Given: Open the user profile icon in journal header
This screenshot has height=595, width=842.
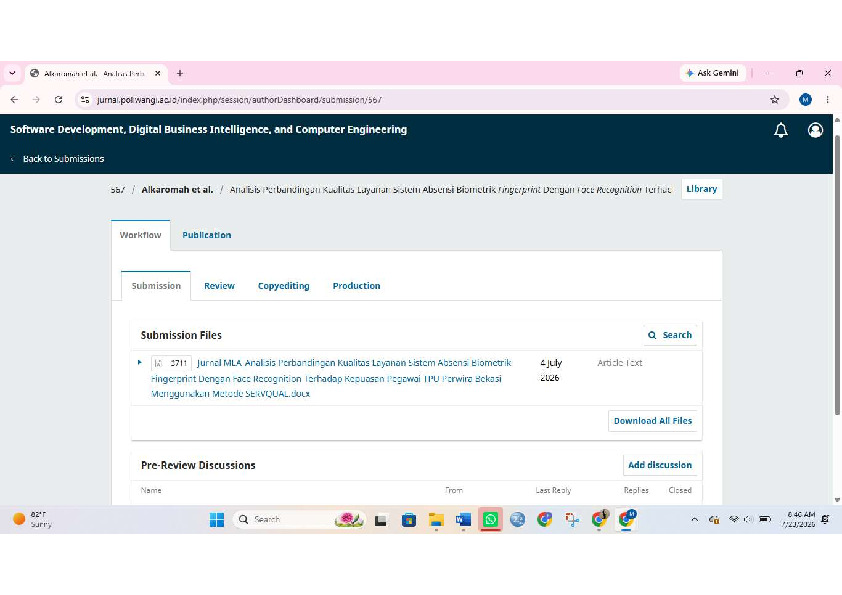Looking at the screenshot, I should pyautogui.click(x=815, y=130).
